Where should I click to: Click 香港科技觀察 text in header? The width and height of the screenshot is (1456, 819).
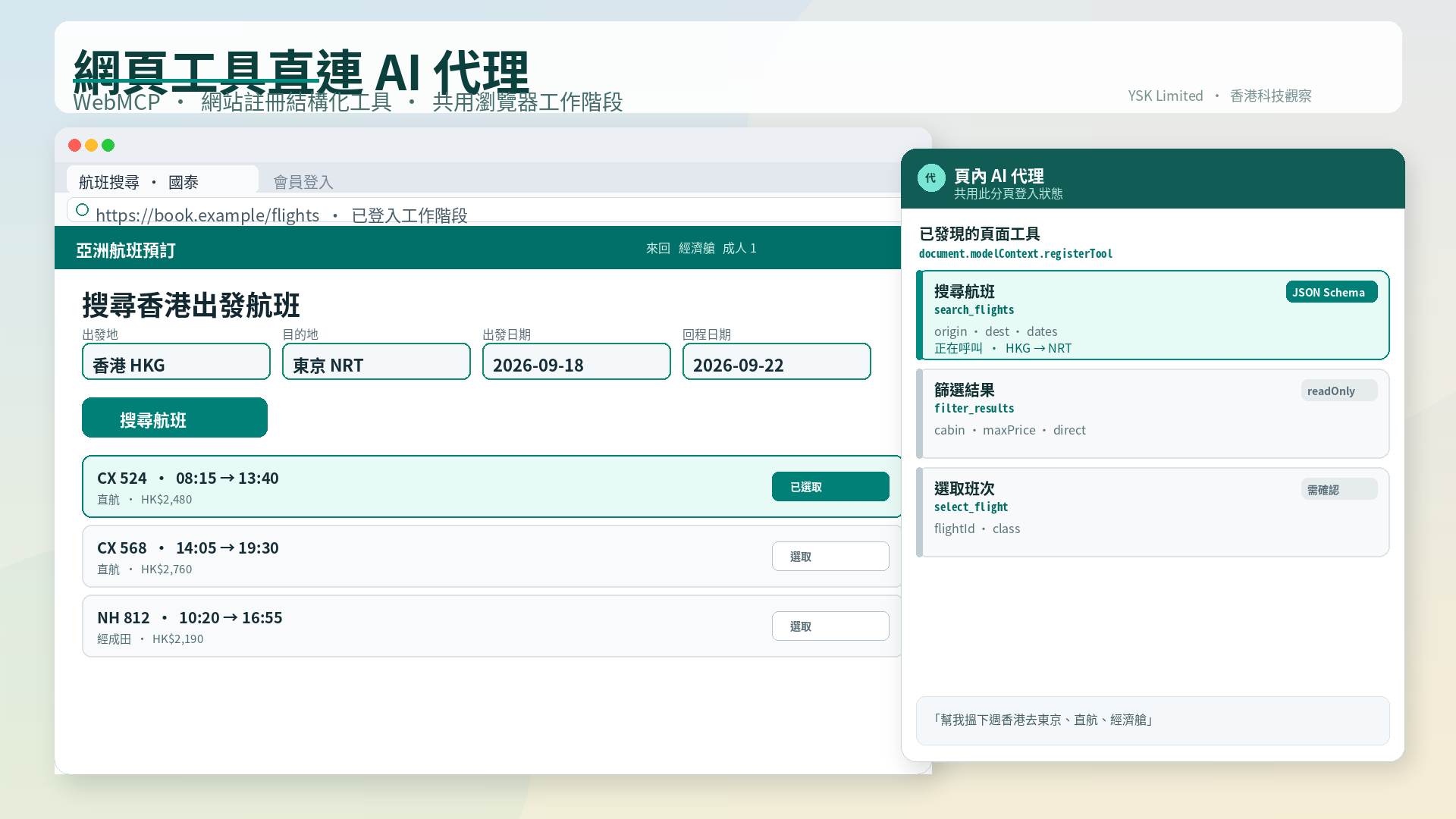tap(1271, 96)
